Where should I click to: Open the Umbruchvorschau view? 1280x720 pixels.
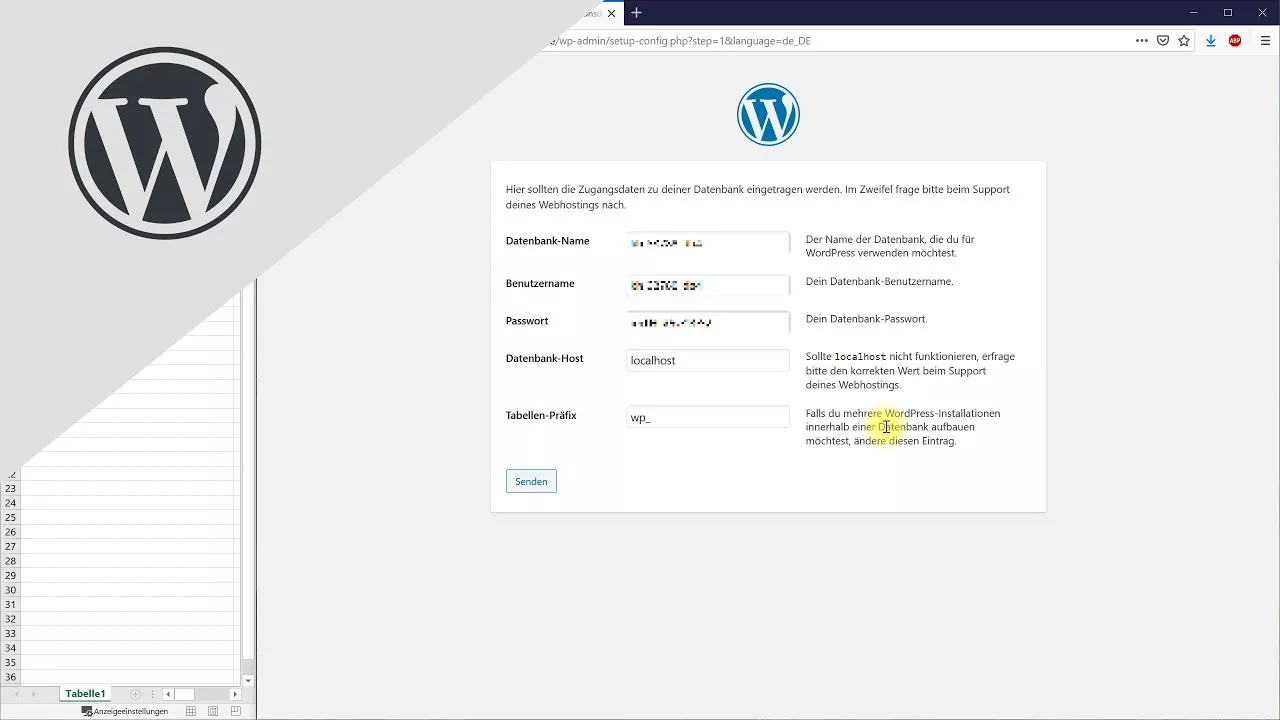coord(237,711)
